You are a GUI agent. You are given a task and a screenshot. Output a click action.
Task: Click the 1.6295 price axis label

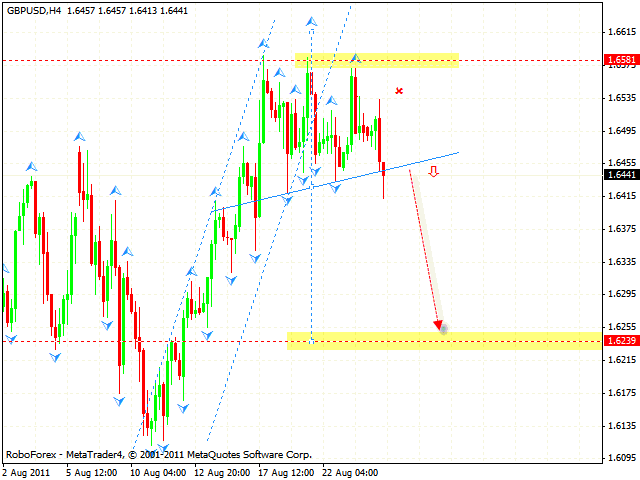point(622,294)
